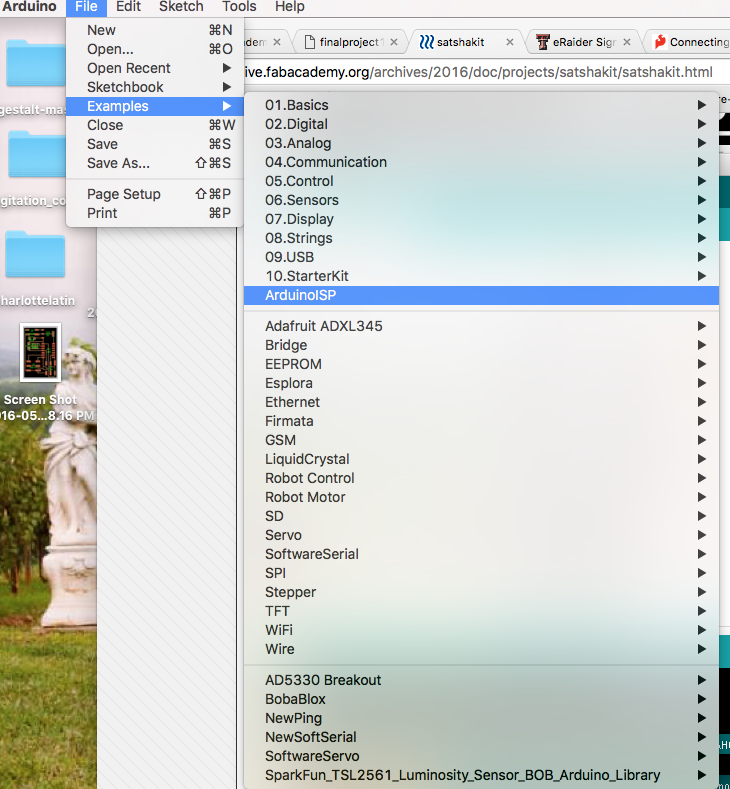
Task: Open the NewSoftSerial library examples
Action: pos(481,738)
